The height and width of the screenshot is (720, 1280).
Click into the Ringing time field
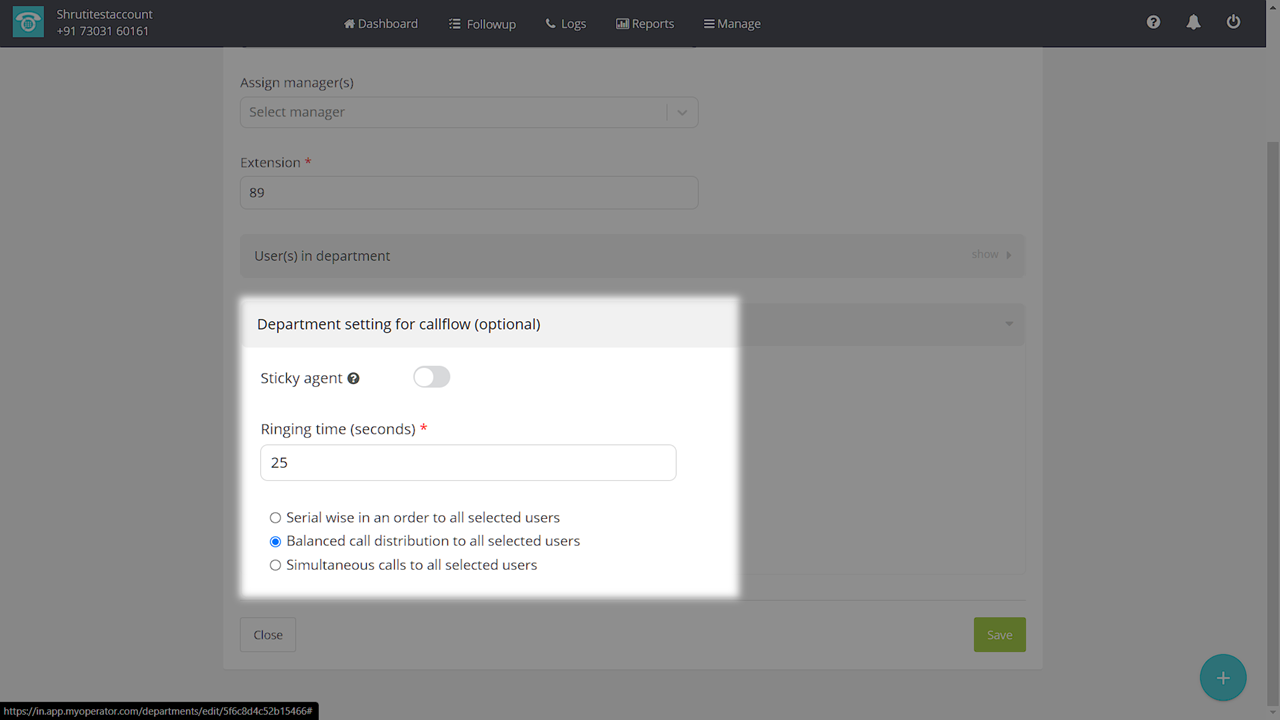point(468,463)
